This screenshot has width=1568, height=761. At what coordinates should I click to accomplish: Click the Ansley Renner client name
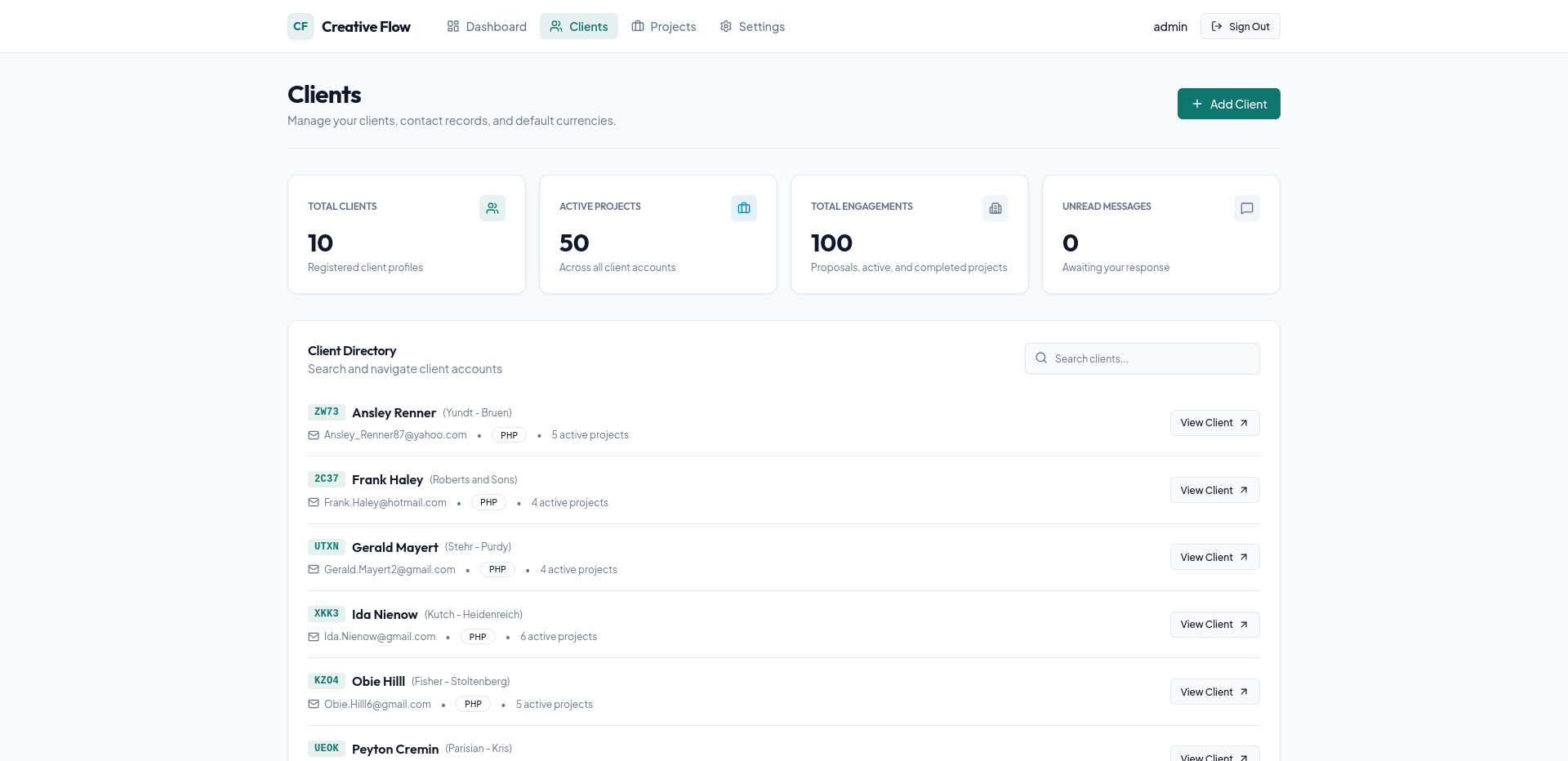[x=394, y=413]
